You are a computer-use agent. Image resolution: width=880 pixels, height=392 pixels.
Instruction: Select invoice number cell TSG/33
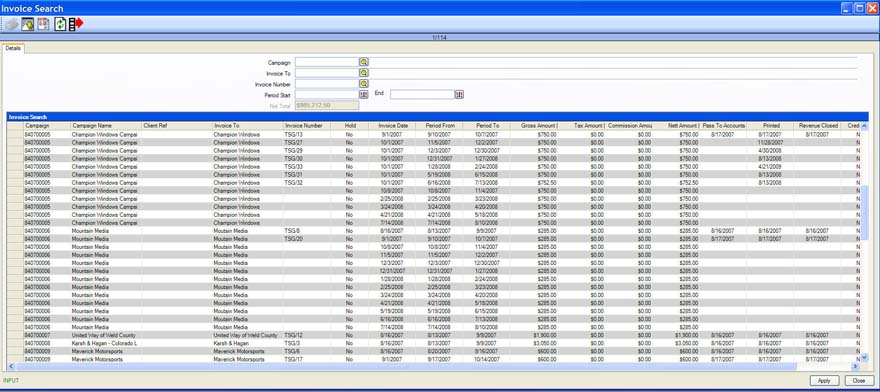306,167
